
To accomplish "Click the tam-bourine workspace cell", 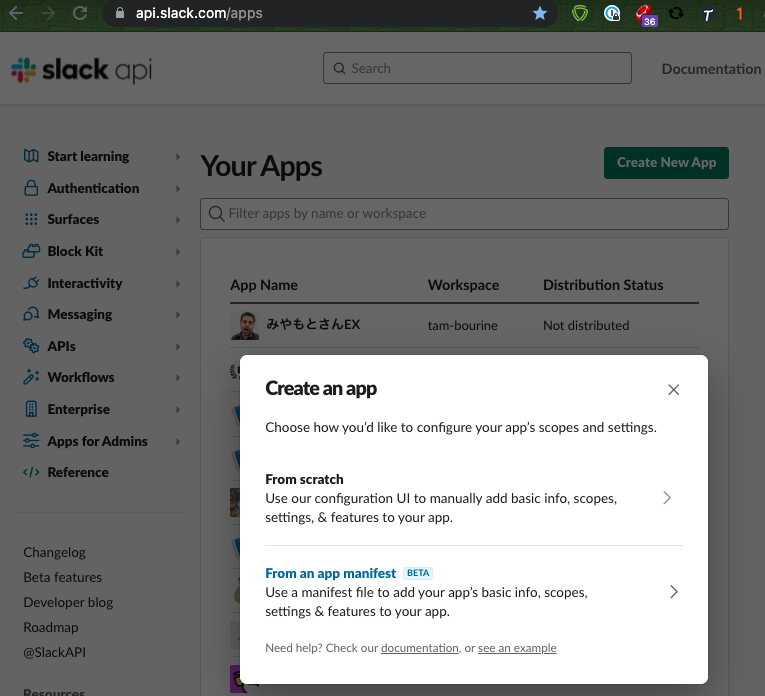I will pos(463,325).
